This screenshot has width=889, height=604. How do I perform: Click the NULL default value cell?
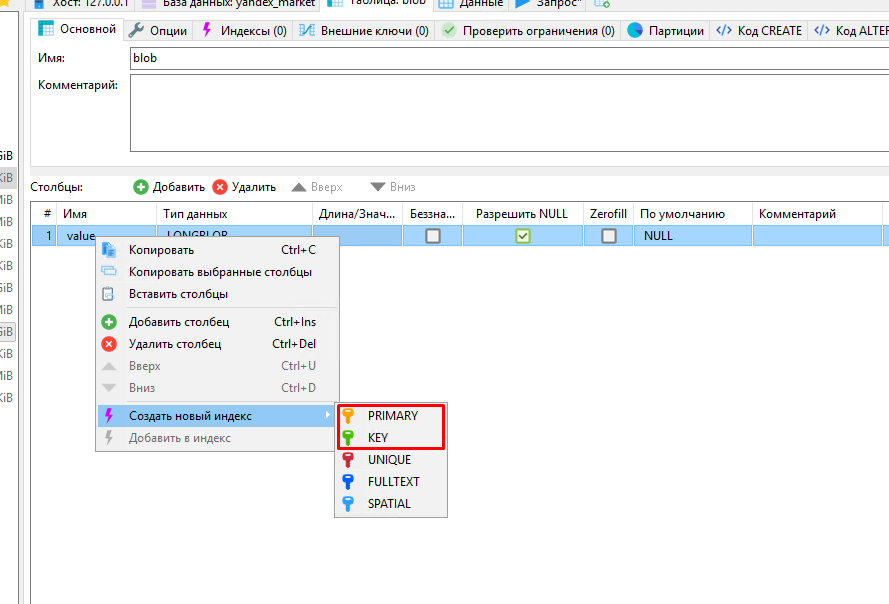(693, 236)
